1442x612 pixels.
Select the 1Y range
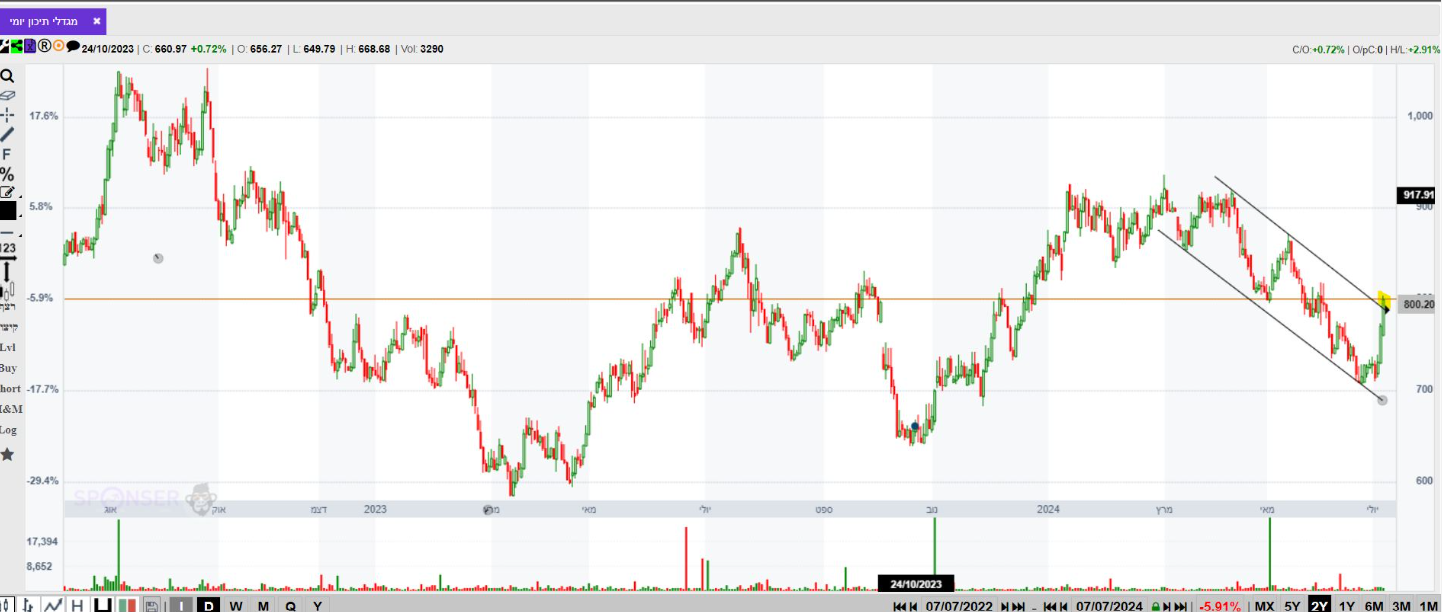[x=1347, y=606]
